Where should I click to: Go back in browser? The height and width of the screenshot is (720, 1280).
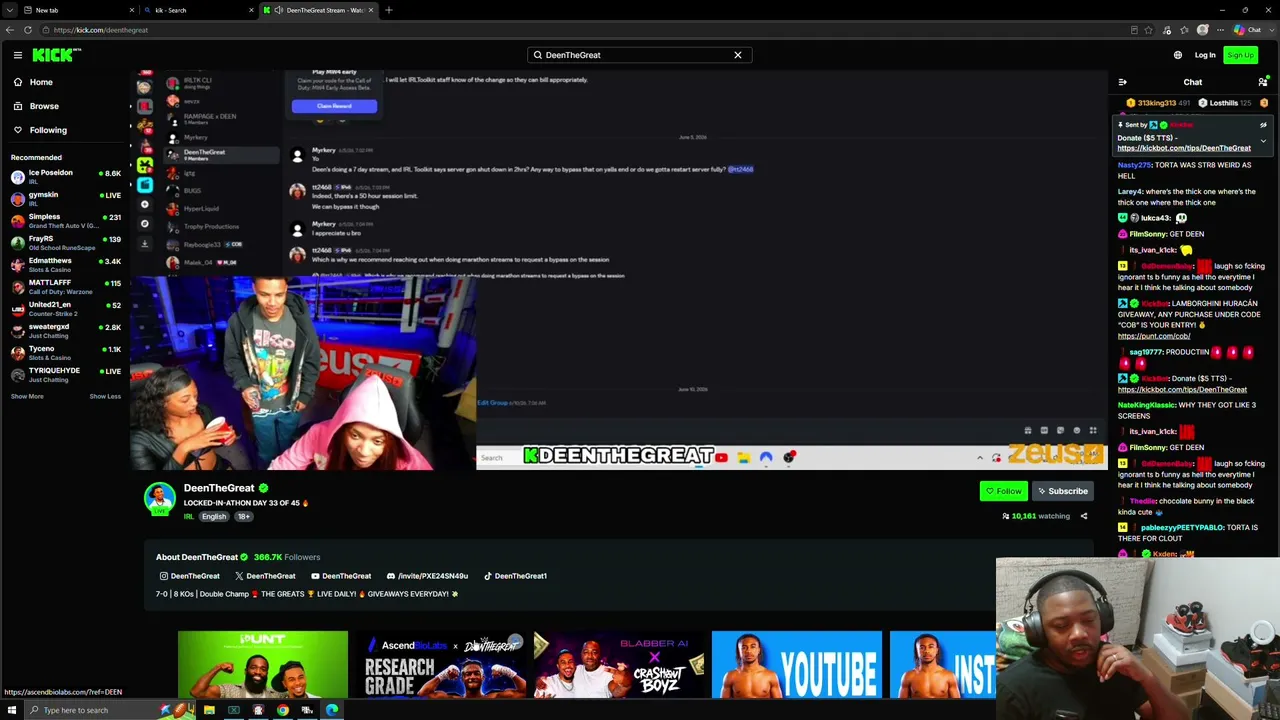11,30
